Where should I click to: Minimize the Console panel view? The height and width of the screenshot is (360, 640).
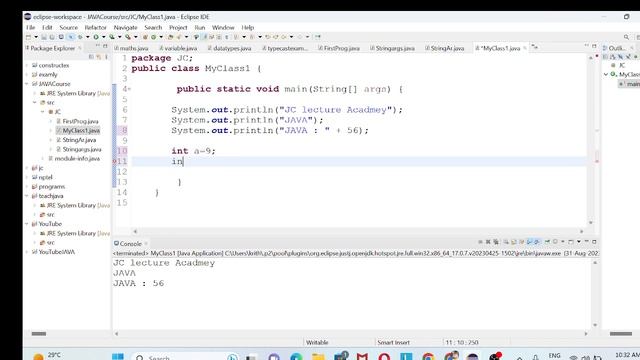coord(587,242)
